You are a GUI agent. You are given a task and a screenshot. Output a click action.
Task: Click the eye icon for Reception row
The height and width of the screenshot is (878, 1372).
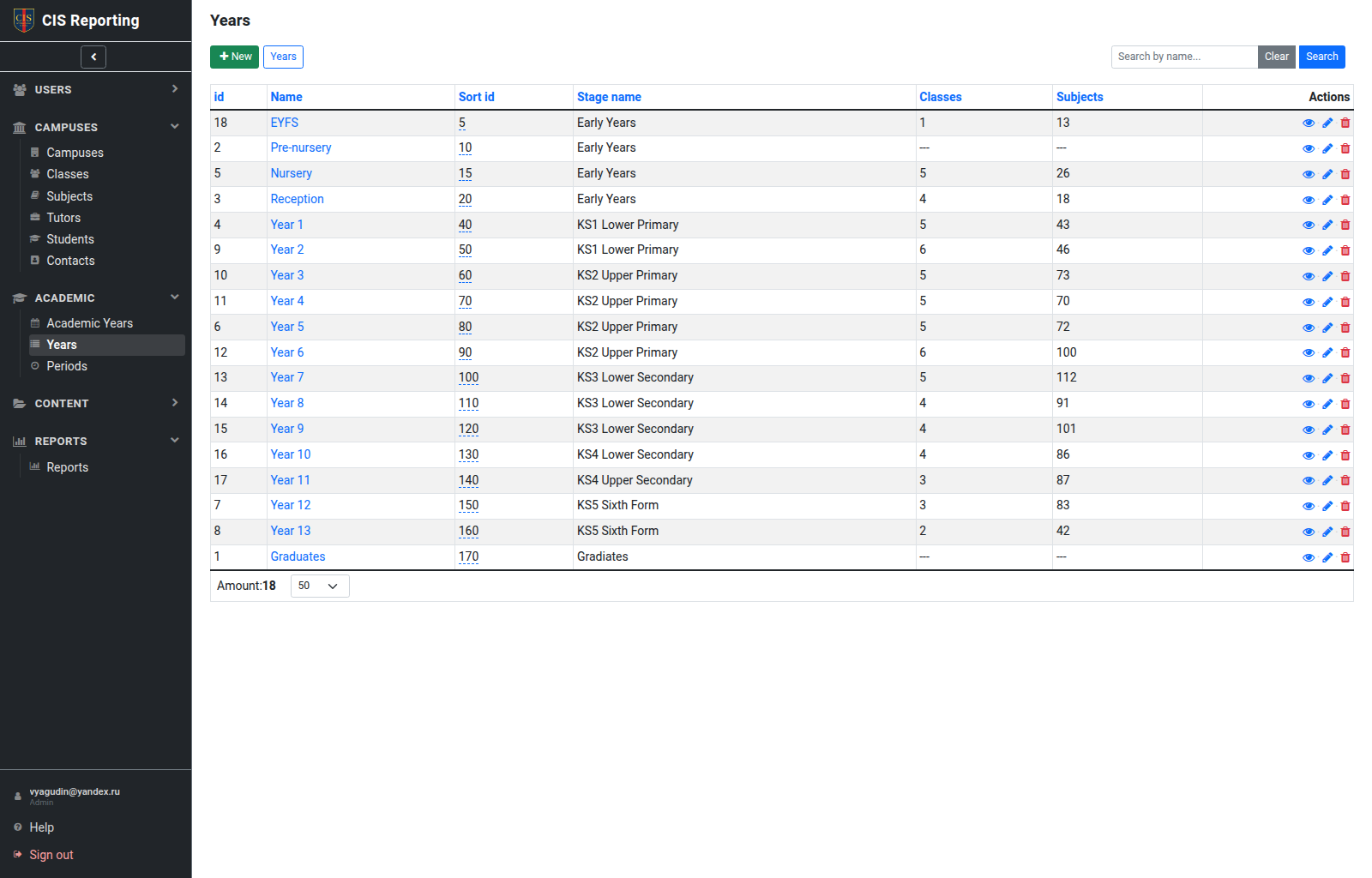point(1309,200)
